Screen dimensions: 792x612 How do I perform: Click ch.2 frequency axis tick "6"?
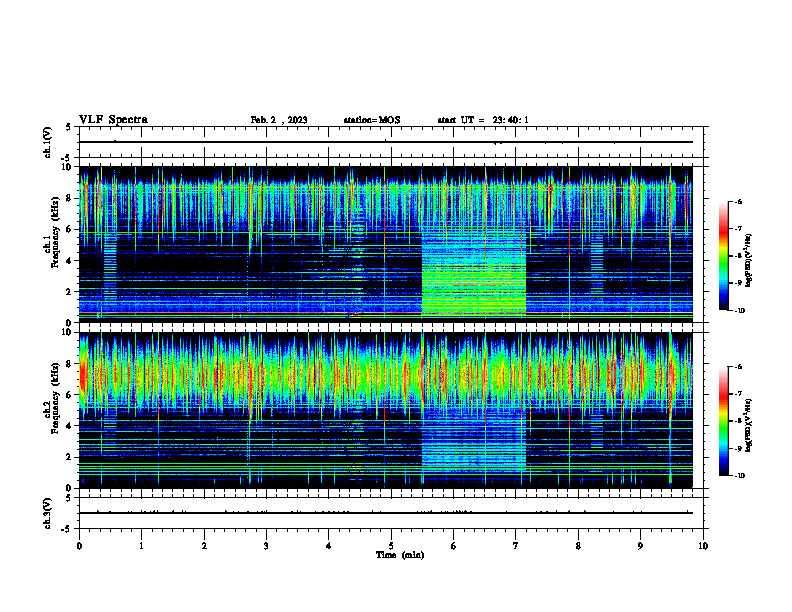[x=69, y=395]
